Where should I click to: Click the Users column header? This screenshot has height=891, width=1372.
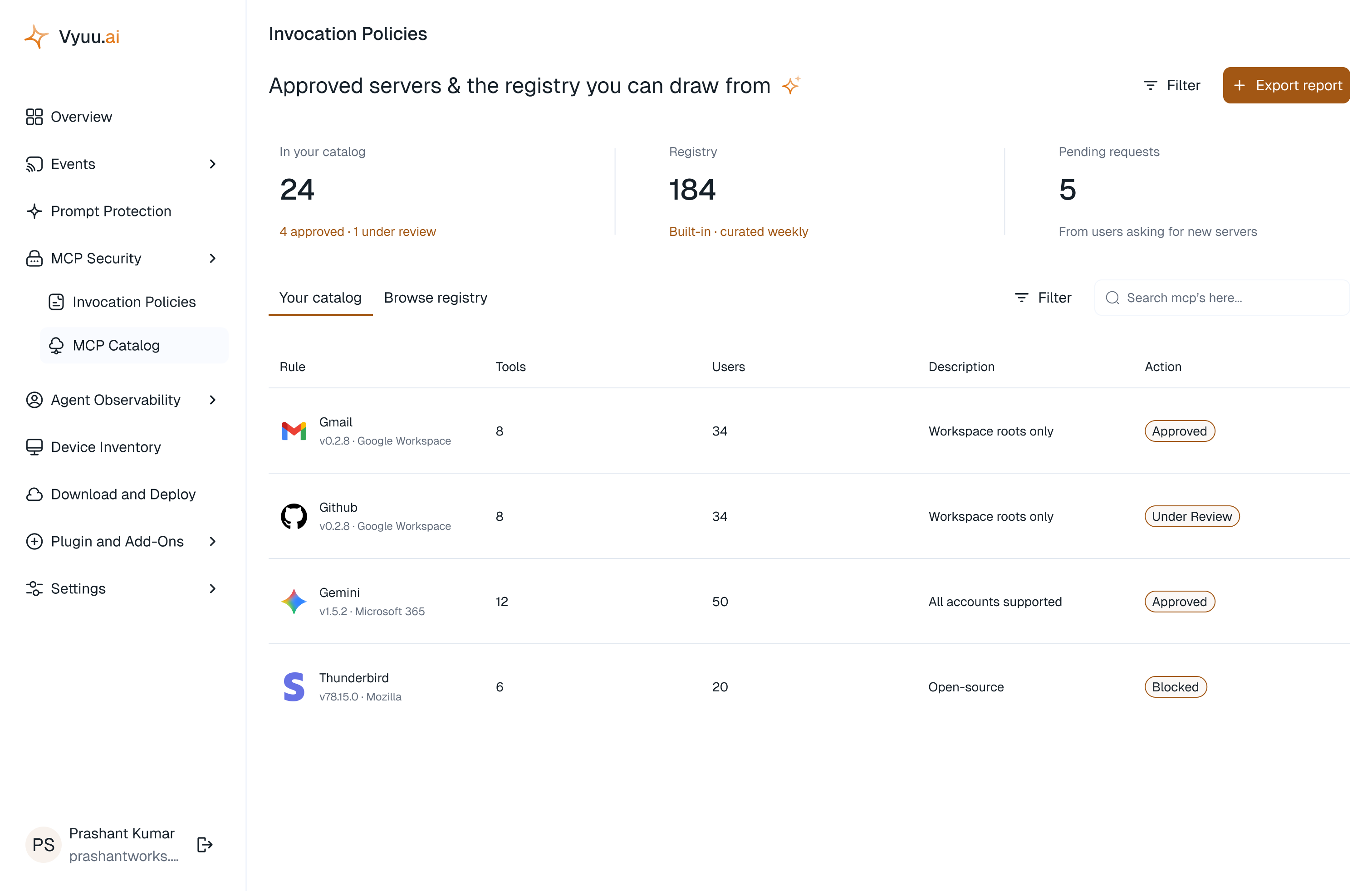729,367
